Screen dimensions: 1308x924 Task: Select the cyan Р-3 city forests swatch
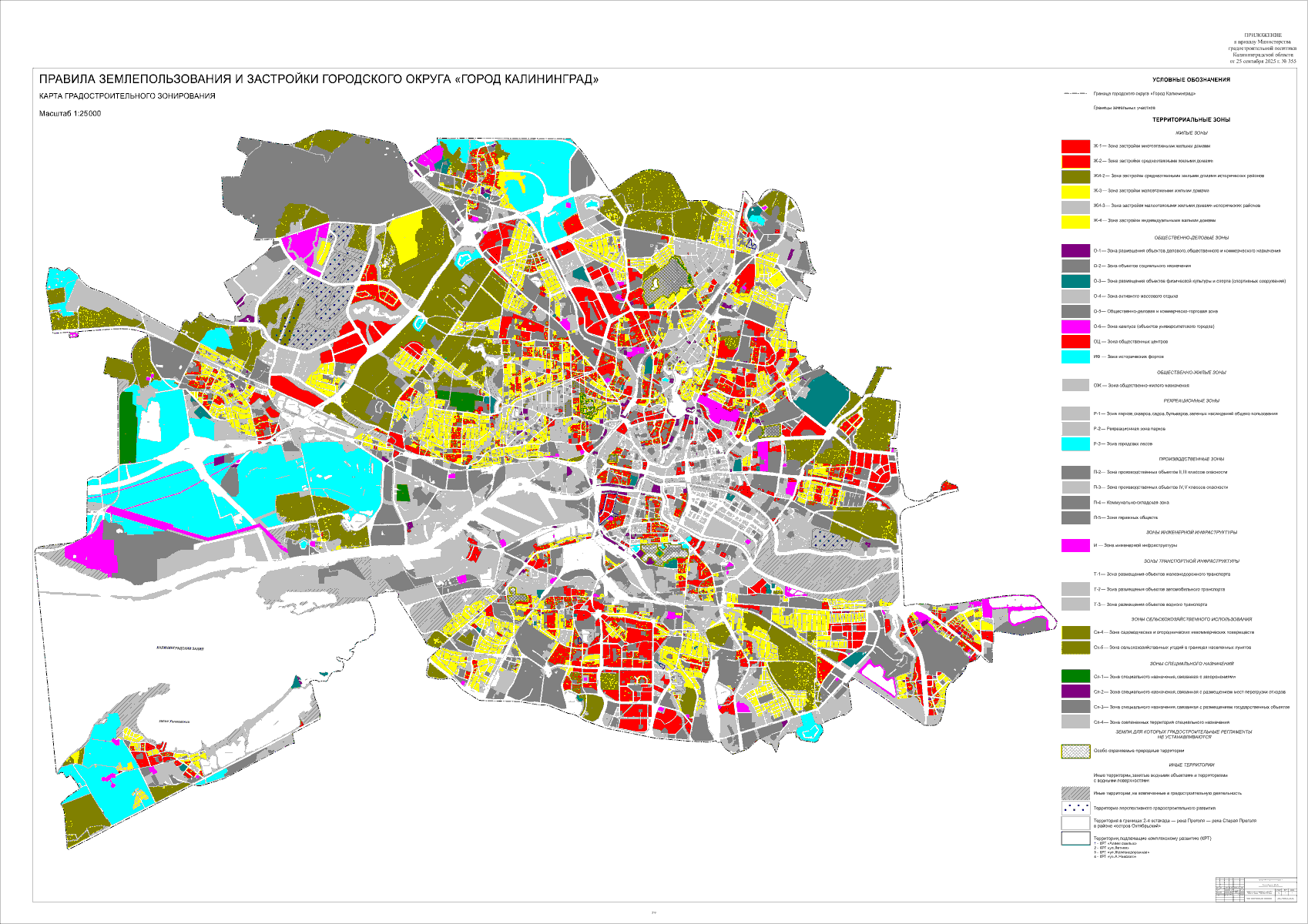(x=1075, y=444)
